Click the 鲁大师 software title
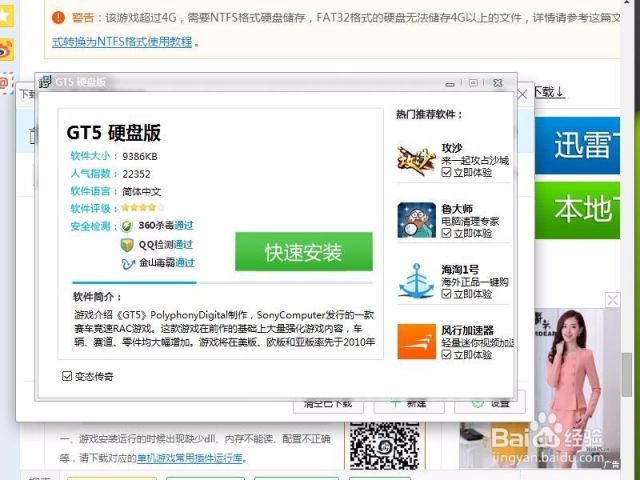The image size is (640, 480). (x=457, y=209)
